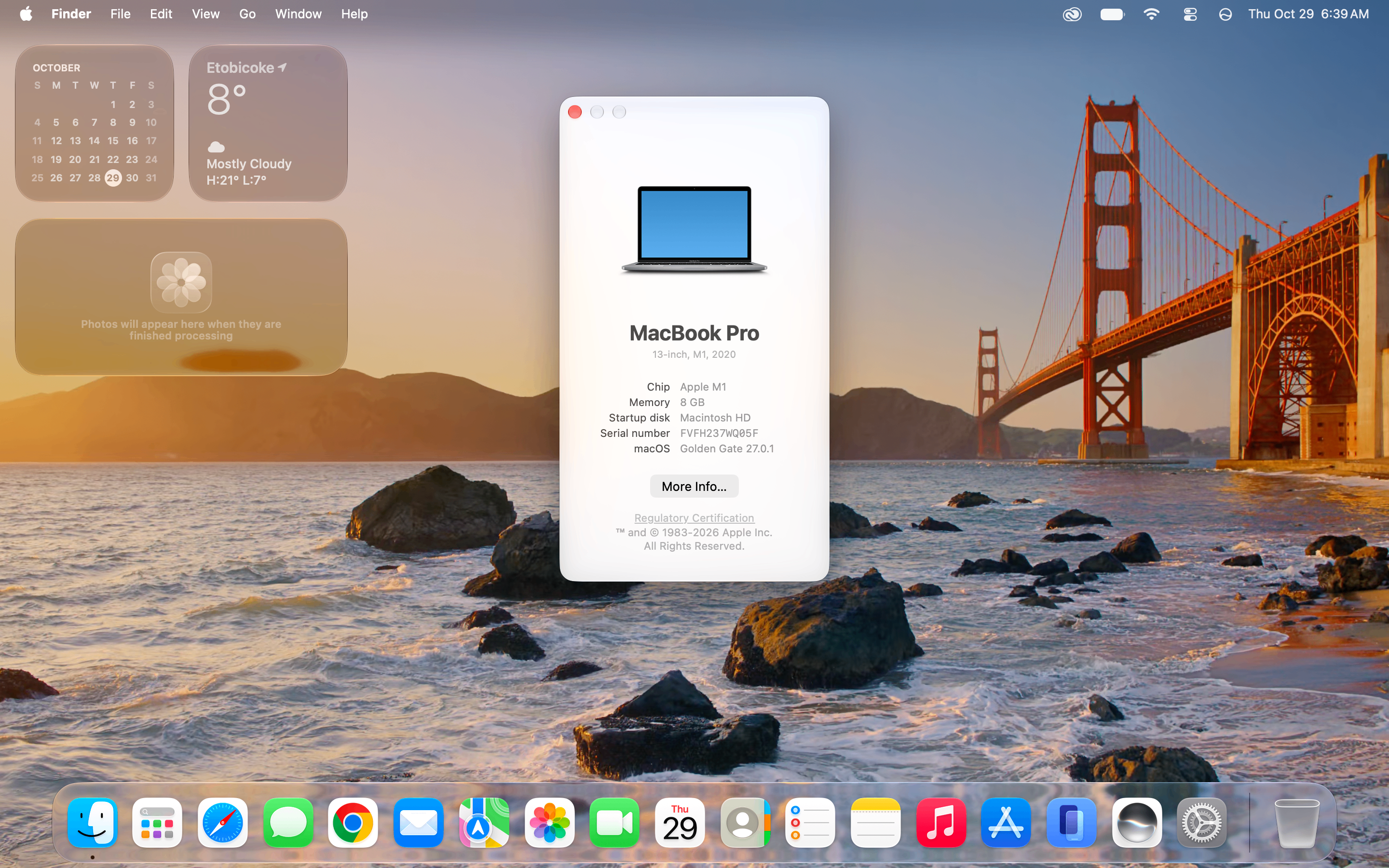Open Maps app in the Dock
The height and width of the screenshot is (868, 1389).
[484, 823]
